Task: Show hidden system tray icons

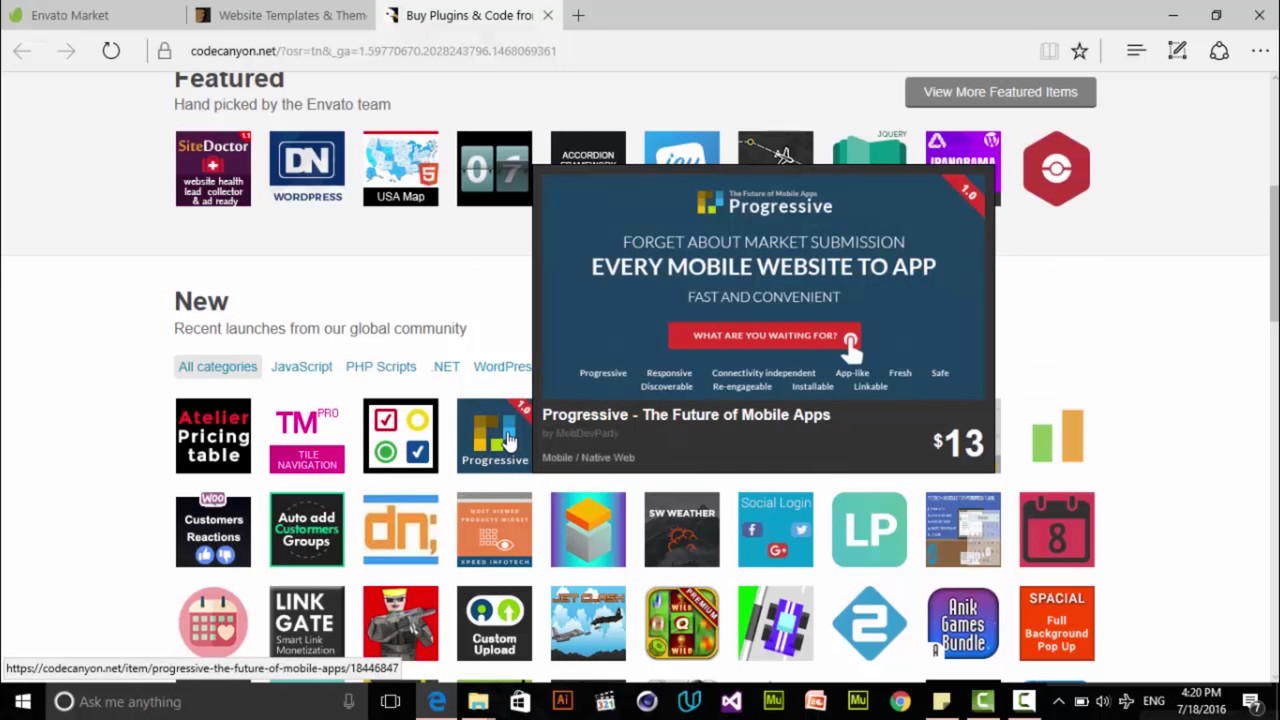Action: coord(1059,702)
